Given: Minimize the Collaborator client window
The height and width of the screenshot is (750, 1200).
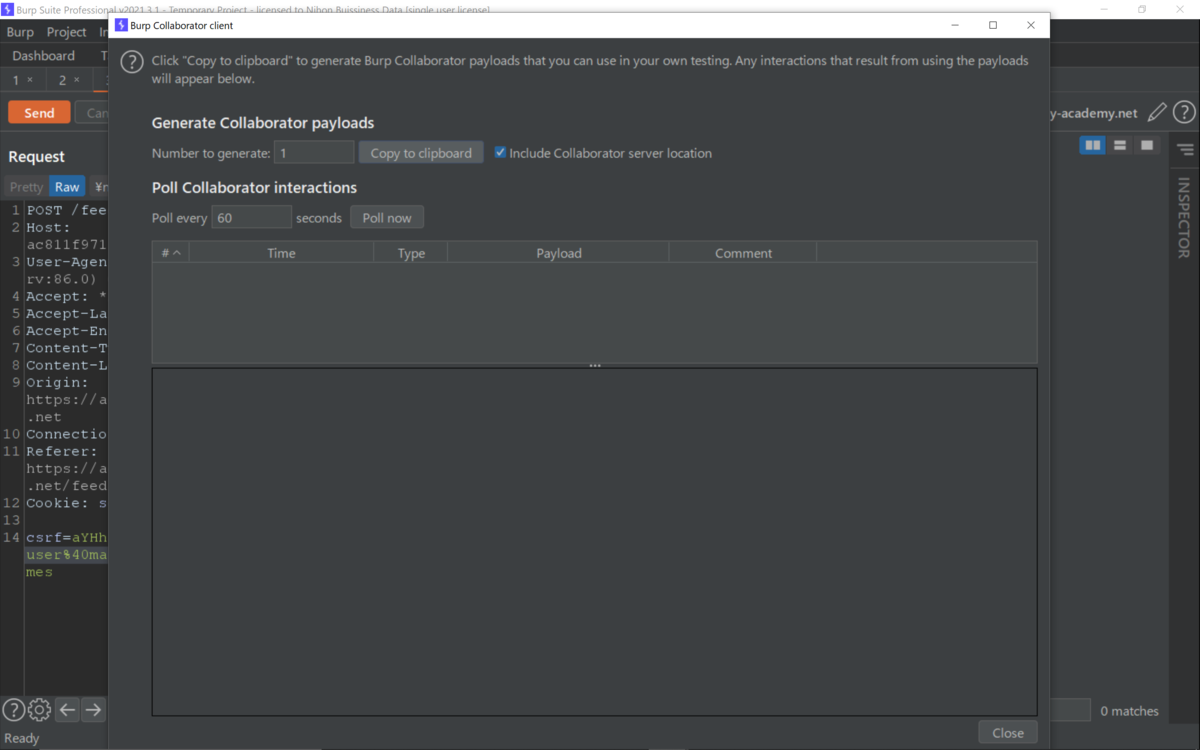Looking at the screenshot, I should pos(955,25).
